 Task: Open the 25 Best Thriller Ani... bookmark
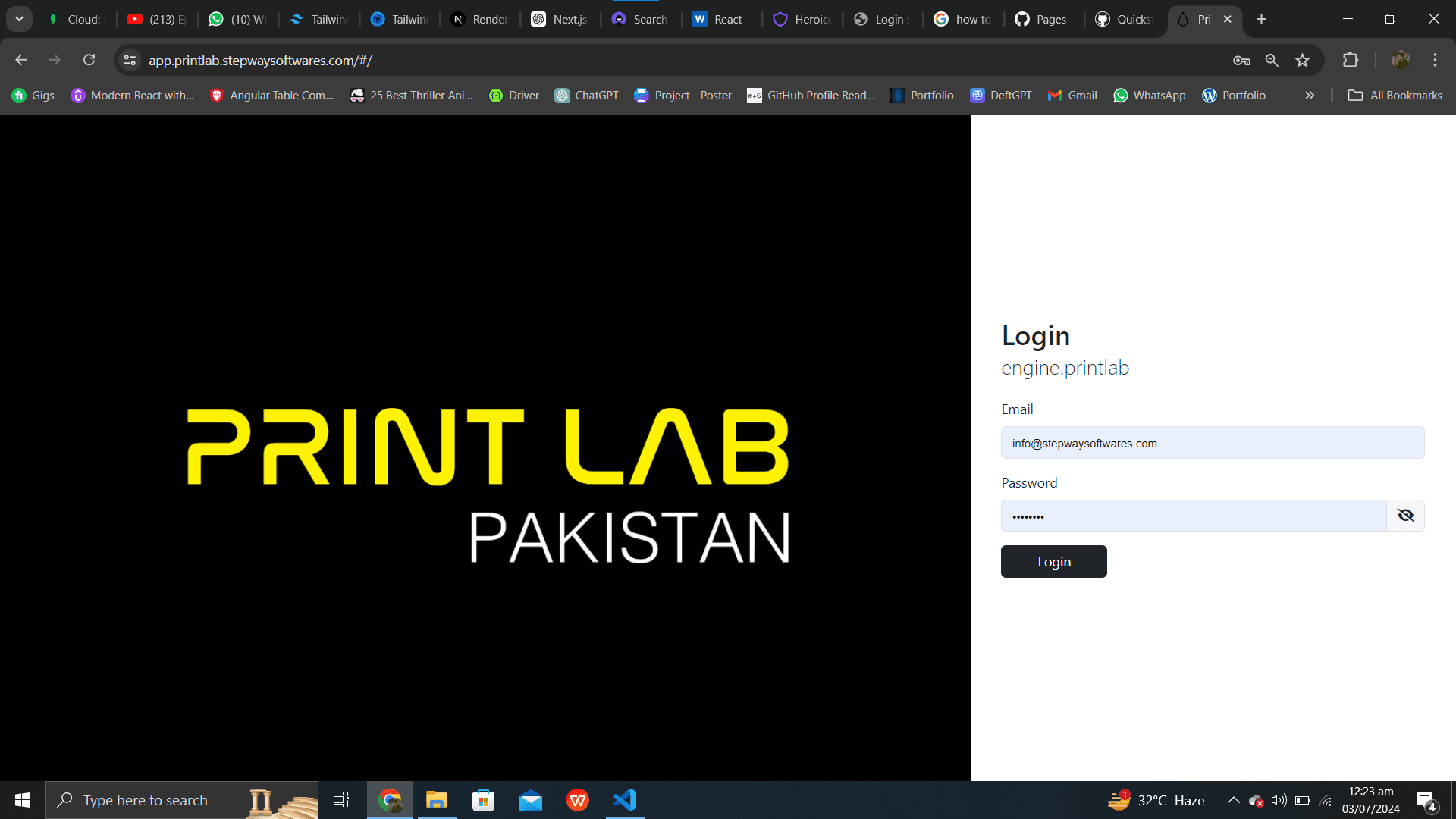click(412, 95)
